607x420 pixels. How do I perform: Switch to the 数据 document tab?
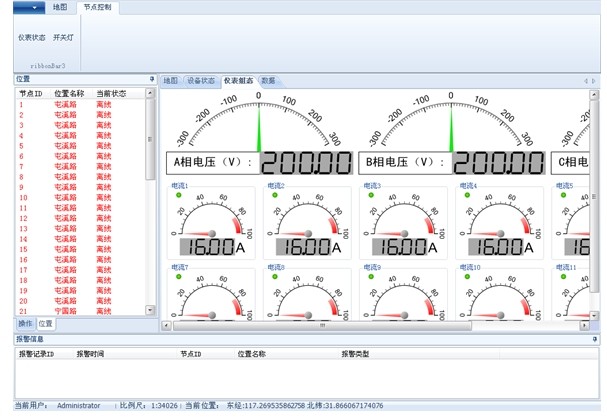pyautogui.click(x=268, y=79)
